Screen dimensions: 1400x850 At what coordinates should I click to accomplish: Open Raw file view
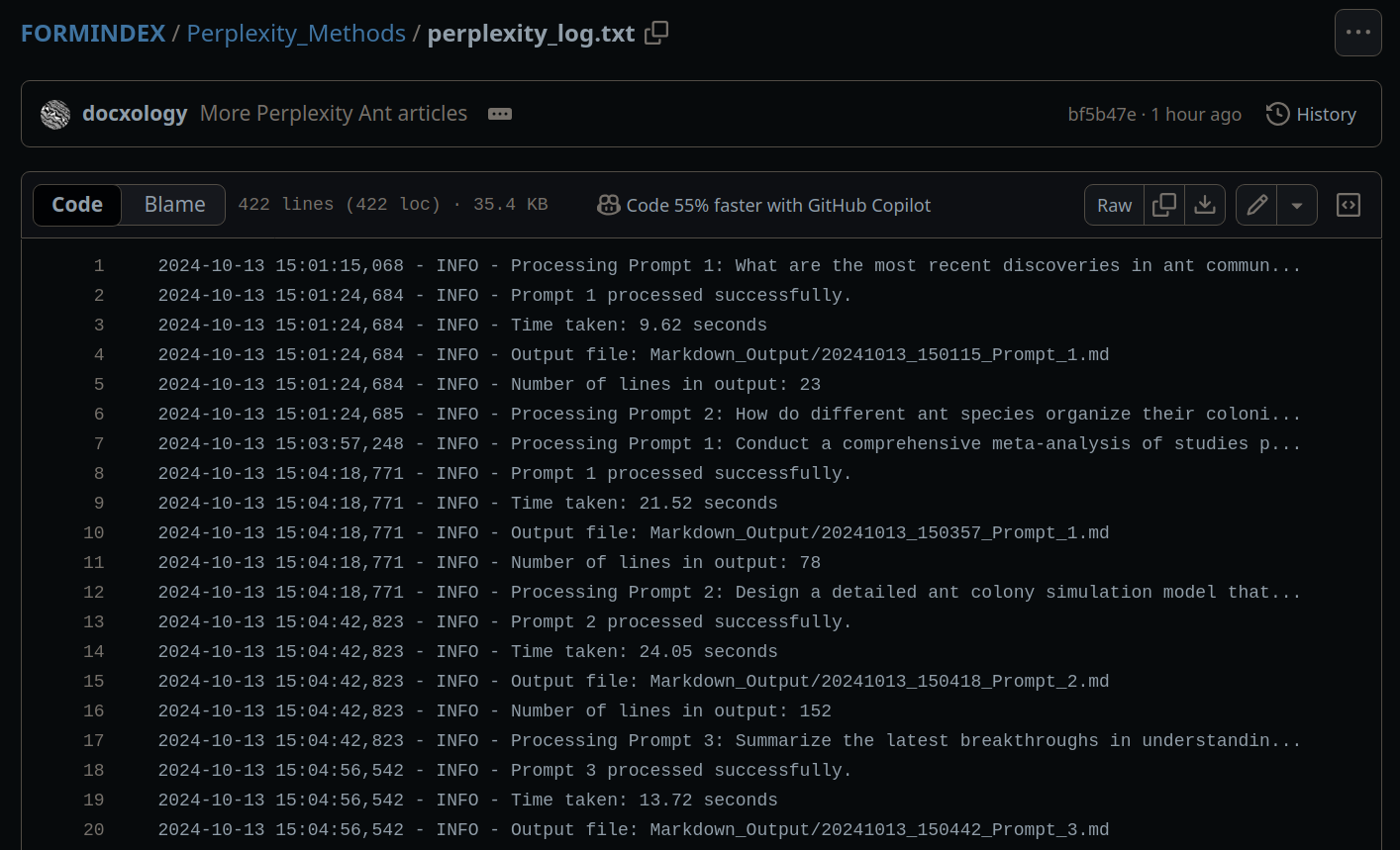click(1114, 205)
